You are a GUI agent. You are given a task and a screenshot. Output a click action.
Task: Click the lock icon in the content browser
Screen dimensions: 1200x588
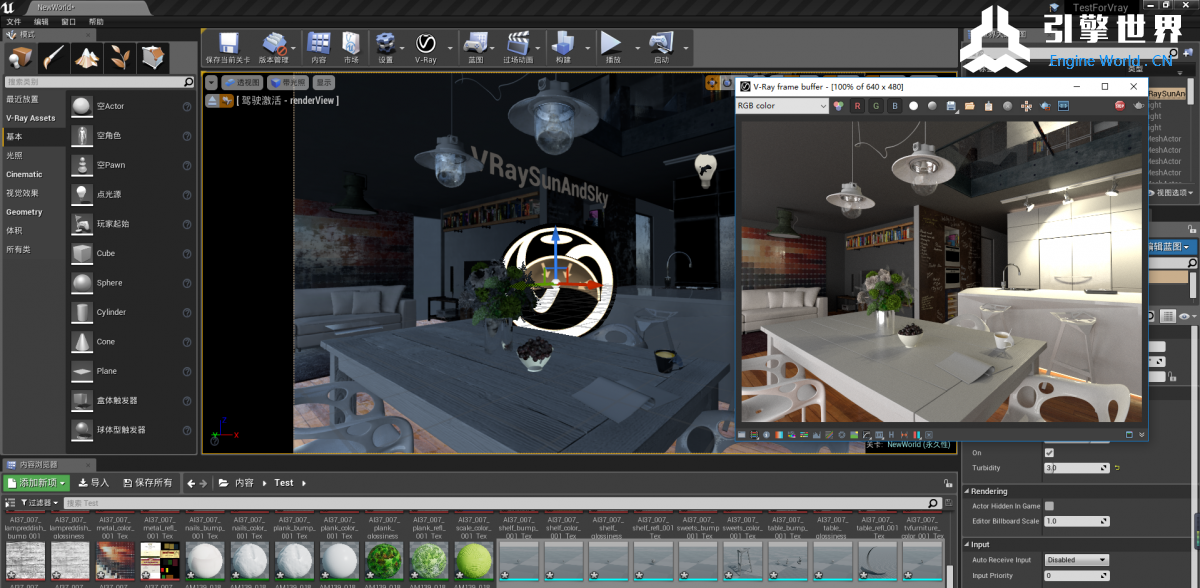(947, 483)
